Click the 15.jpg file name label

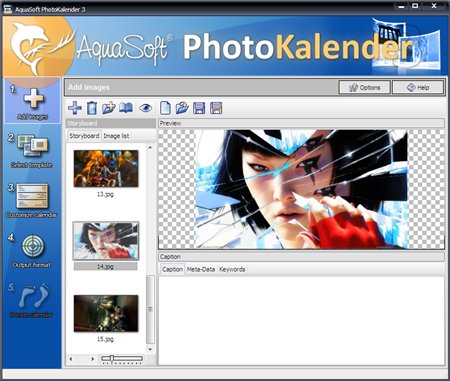click(x=105, y=339)
